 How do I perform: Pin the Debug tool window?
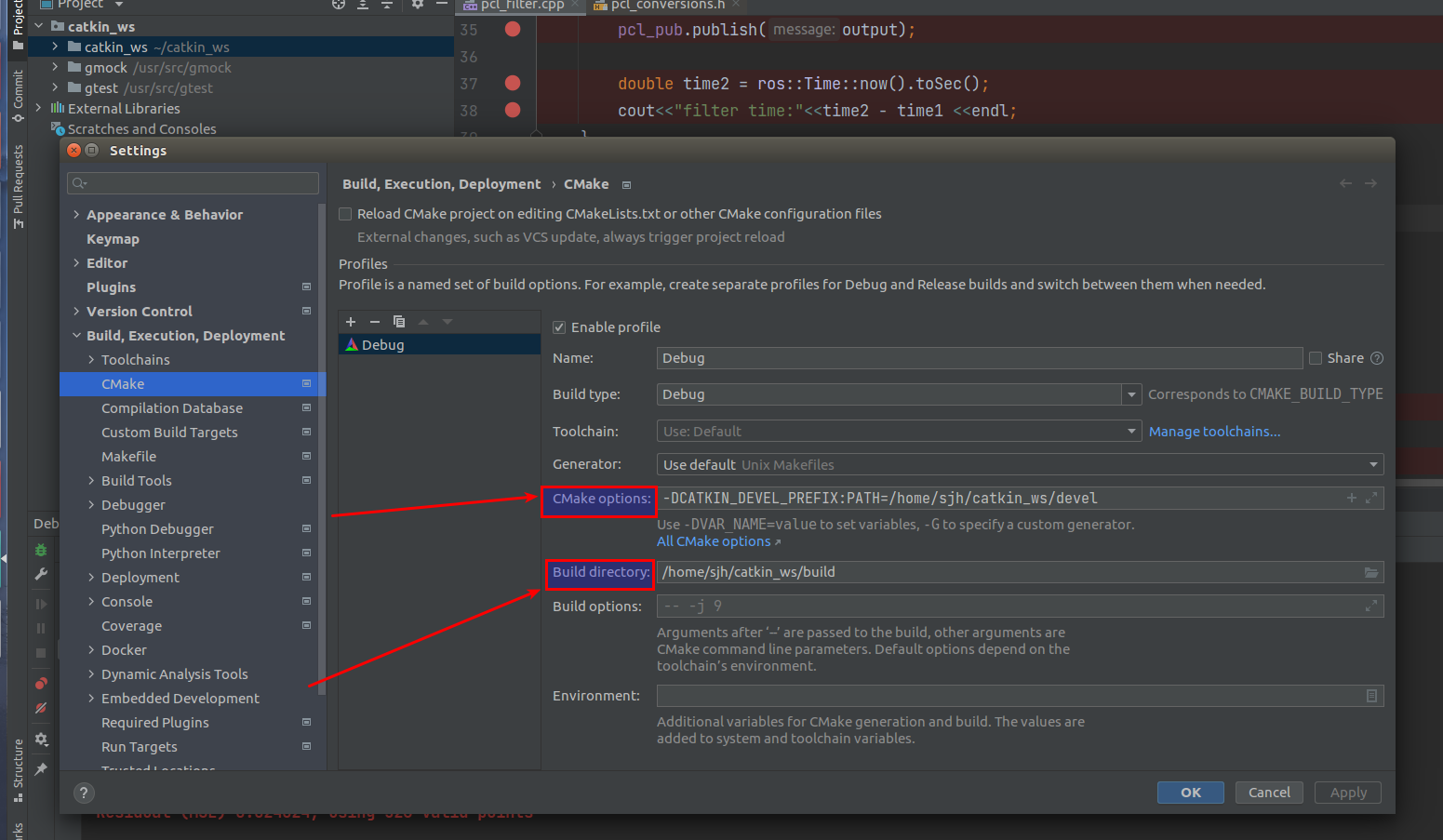pyautogui.click(x=41, y=768)
